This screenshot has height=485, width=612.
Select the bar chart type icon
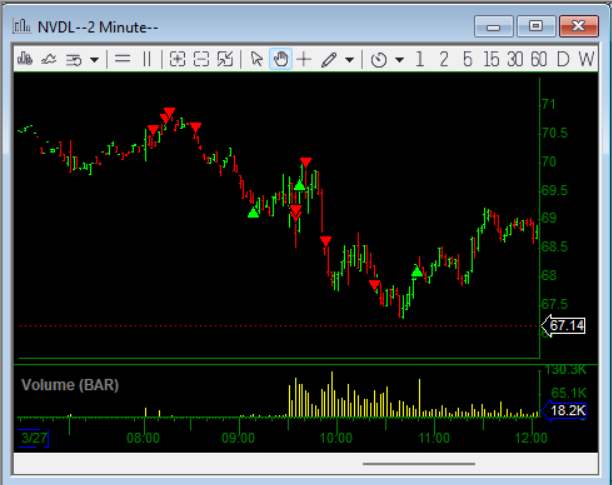(x=25, y=59)
